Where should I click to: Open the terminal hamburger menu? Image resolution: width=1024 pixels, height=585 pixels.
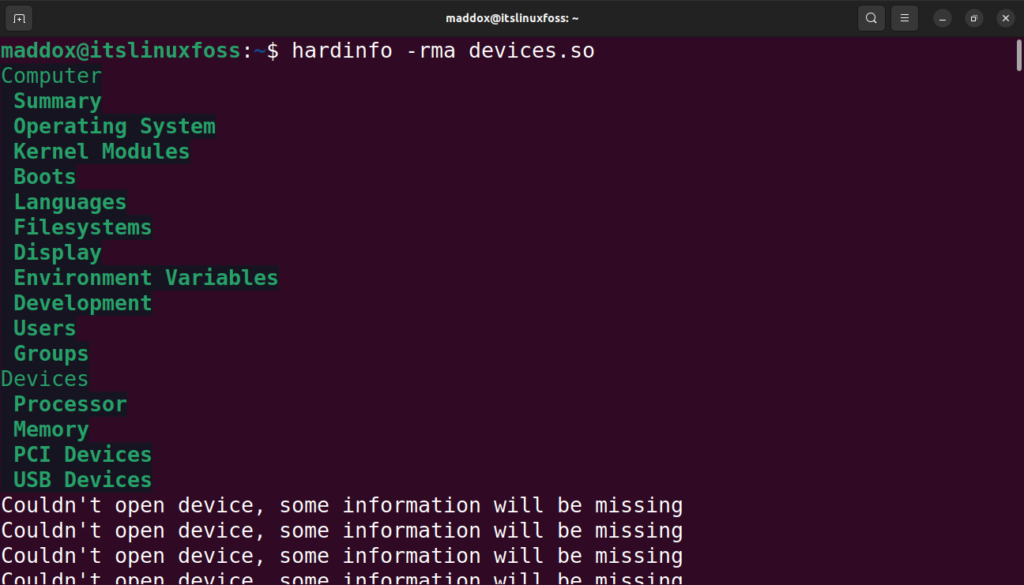pos(905,17)
